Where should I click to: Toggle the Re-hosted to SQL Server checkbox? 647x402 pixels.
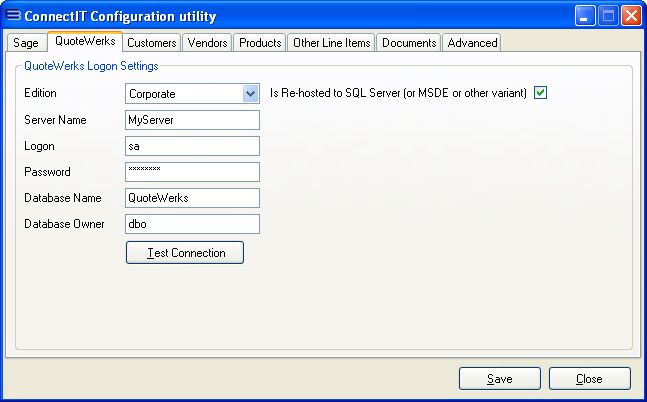pyautogui.click(x=541, y=93)
